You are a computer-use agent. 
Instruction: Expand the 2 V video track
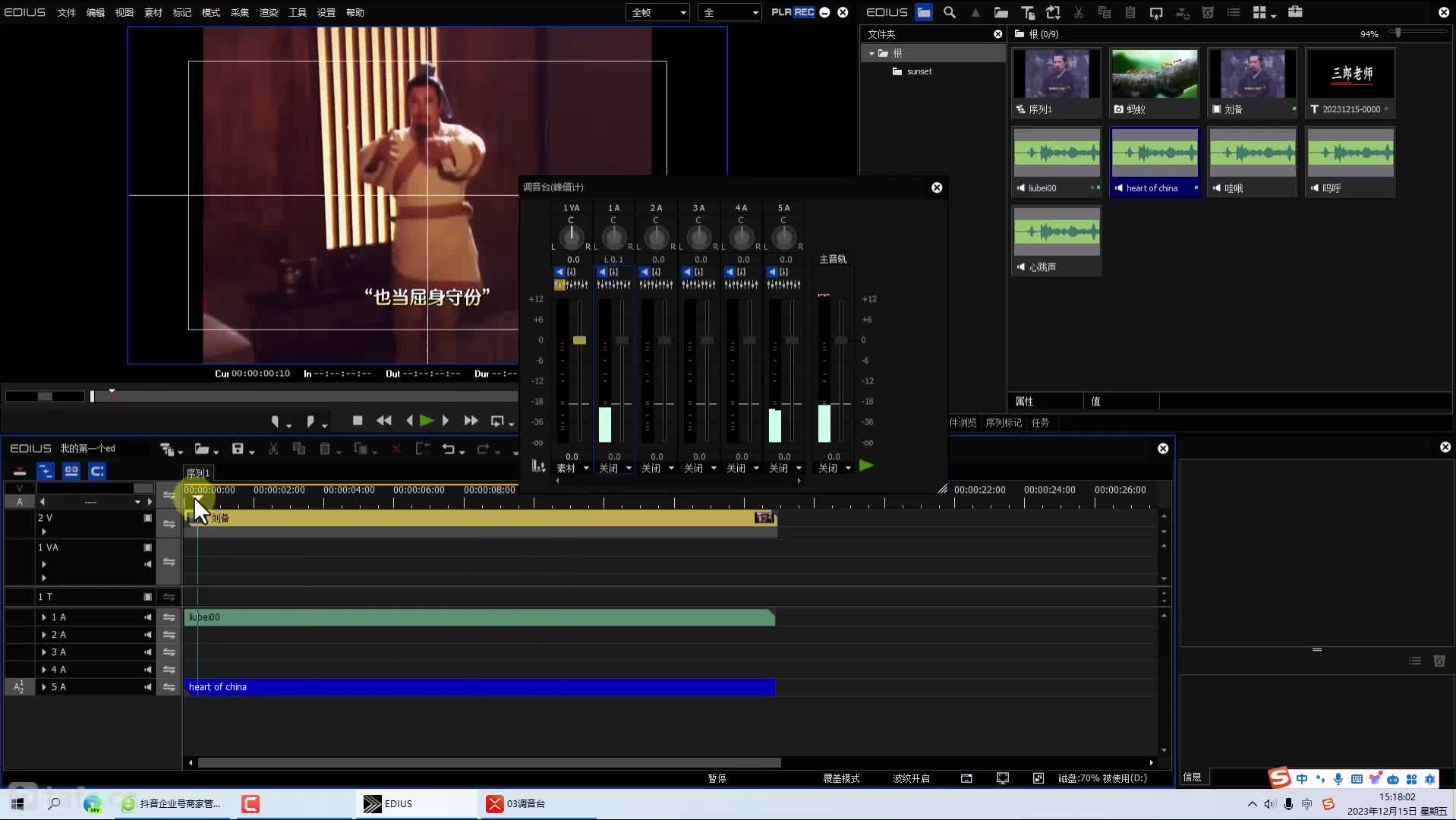[x=44, y=531]
